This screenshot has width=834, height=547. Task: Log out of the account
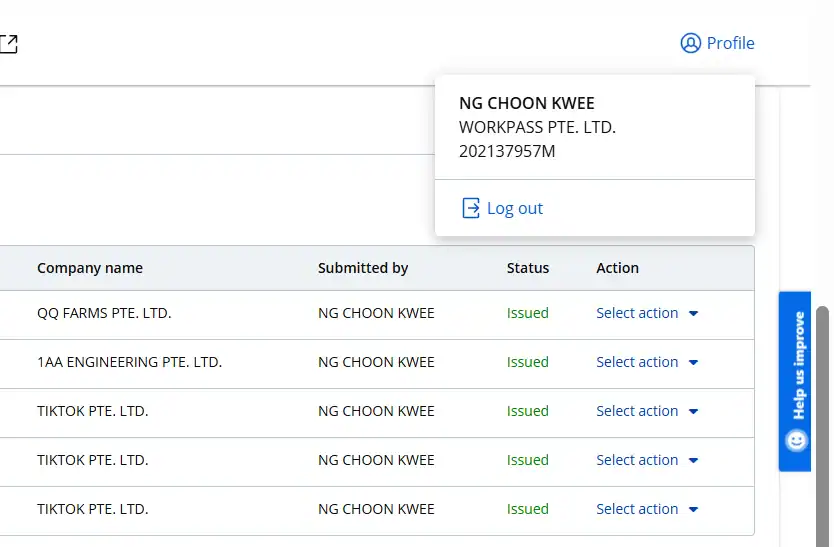(x=514, y=208)
